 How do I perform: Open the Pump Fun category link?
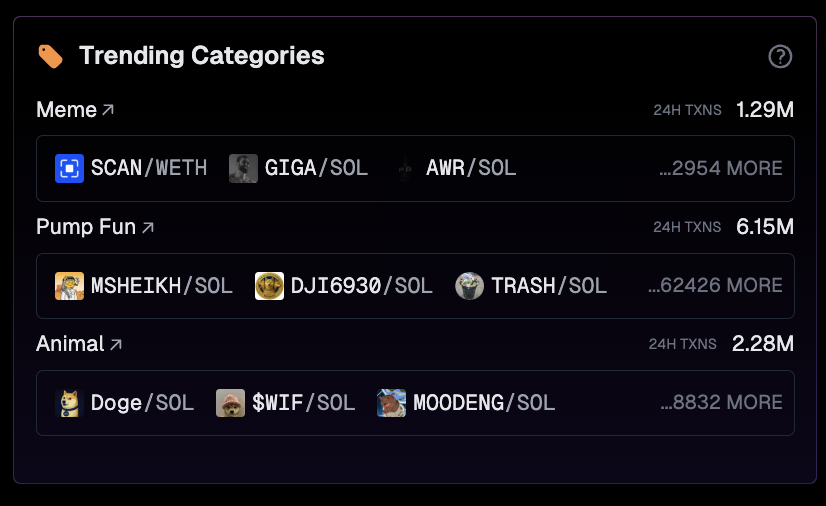[x=95, y=227]
